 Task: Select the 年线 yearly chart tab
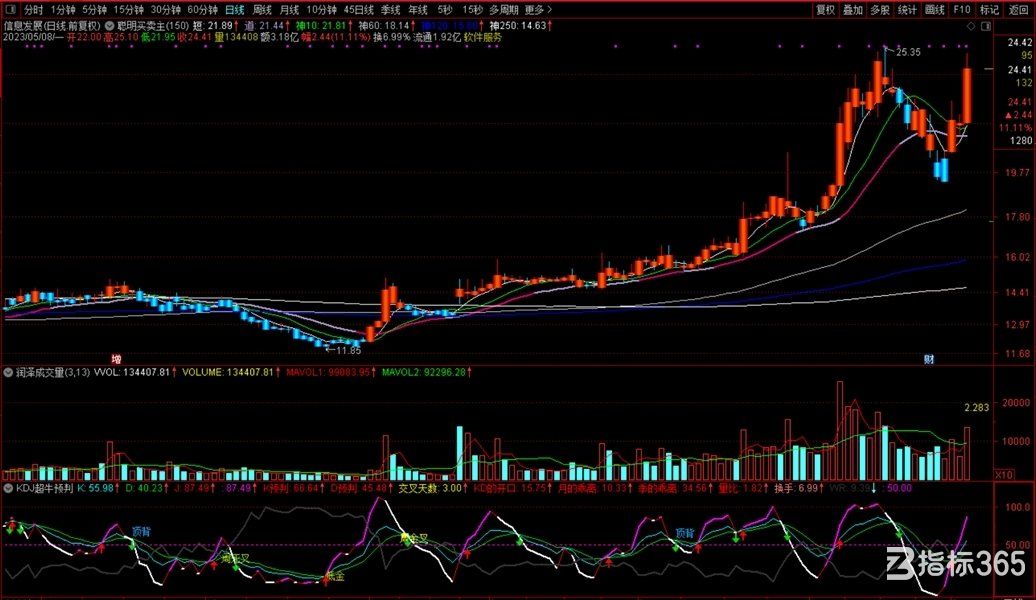click(x=418, y=10)
